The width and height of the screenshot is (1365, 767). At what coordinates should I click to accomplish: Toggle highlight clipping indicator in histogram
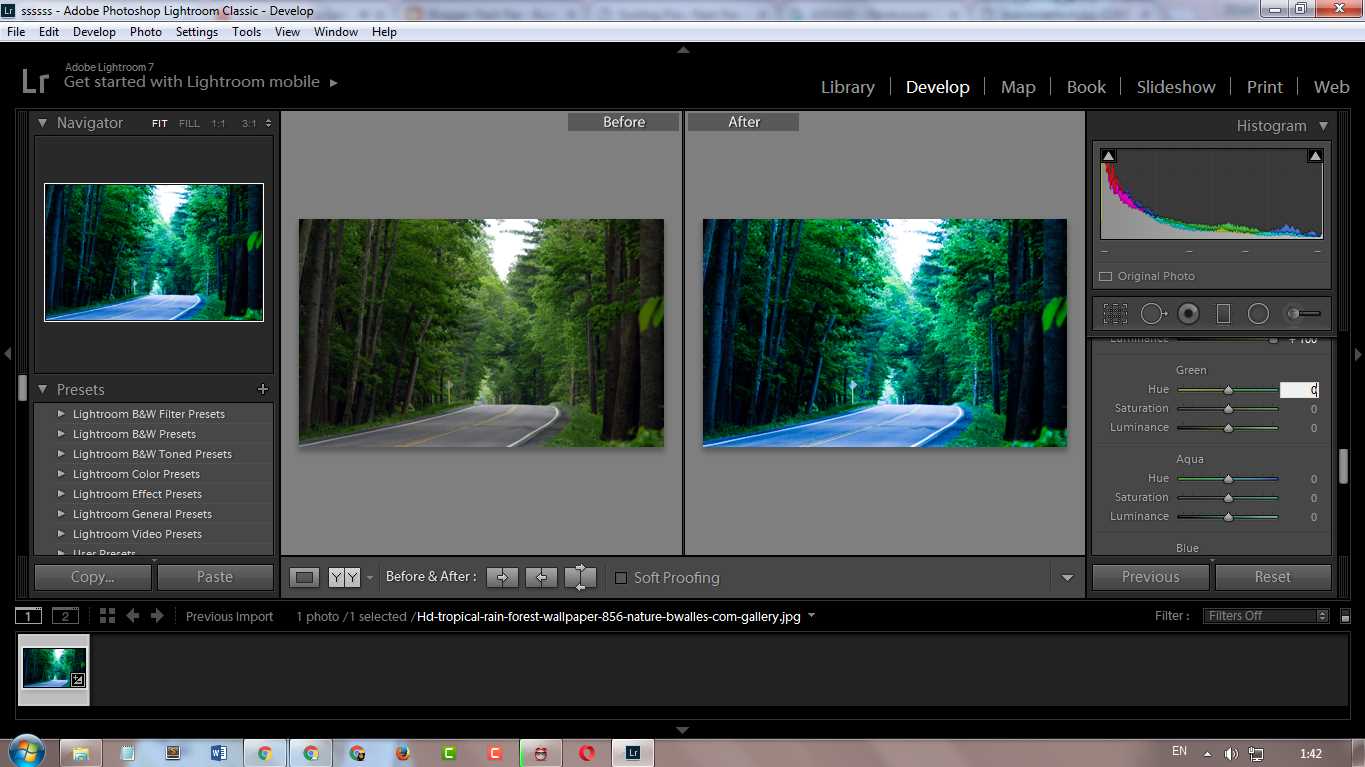1315,156
